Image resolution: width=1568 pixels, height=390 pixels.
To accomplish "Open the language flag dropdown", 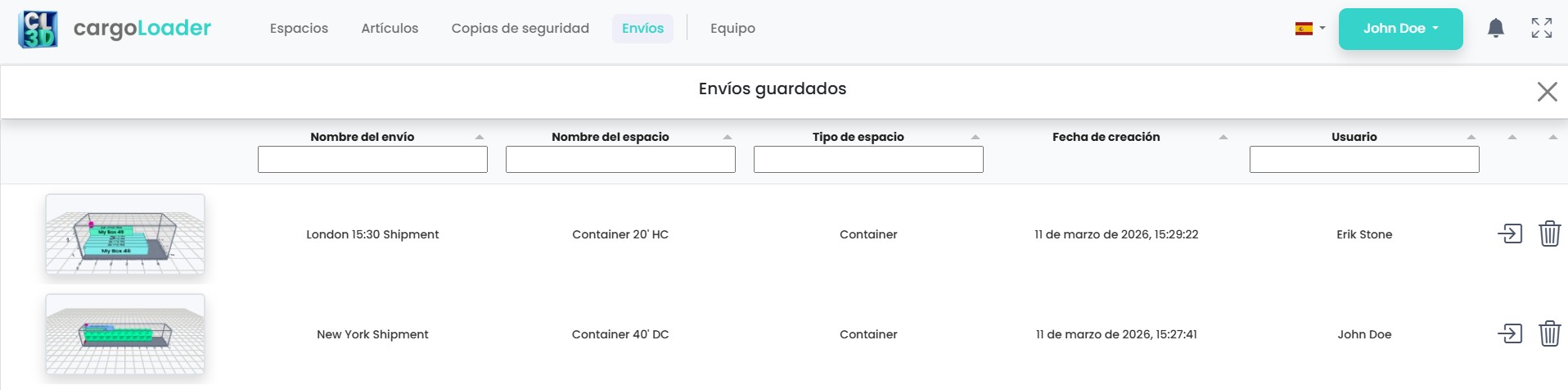I will [1309, 29].
